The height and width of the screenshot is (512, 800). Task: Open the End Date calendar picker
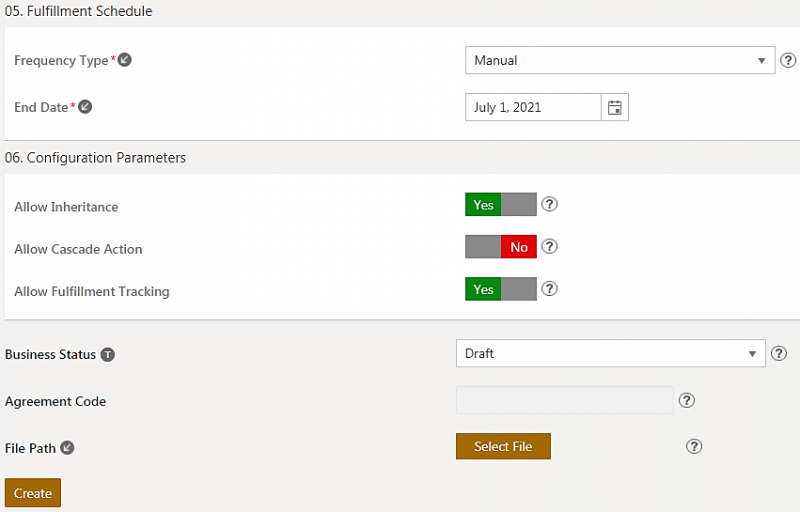(x=615, y=107)
